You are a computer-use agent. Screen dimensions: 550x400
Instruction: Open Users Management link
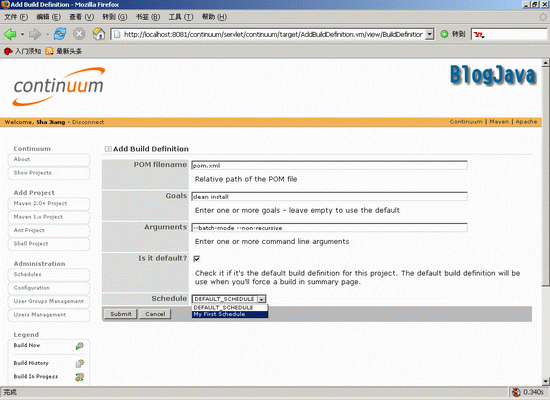click(x=48, y=315)
